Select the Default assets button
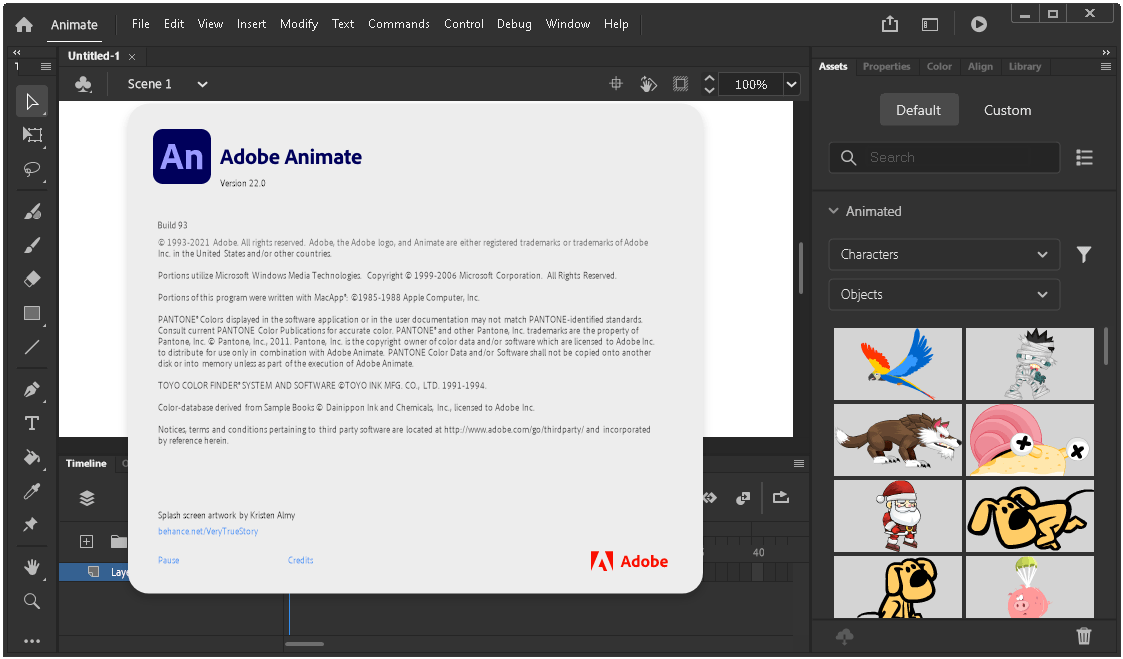The width and height of the screenshot is (1123, 659). (x=918, y=110)
